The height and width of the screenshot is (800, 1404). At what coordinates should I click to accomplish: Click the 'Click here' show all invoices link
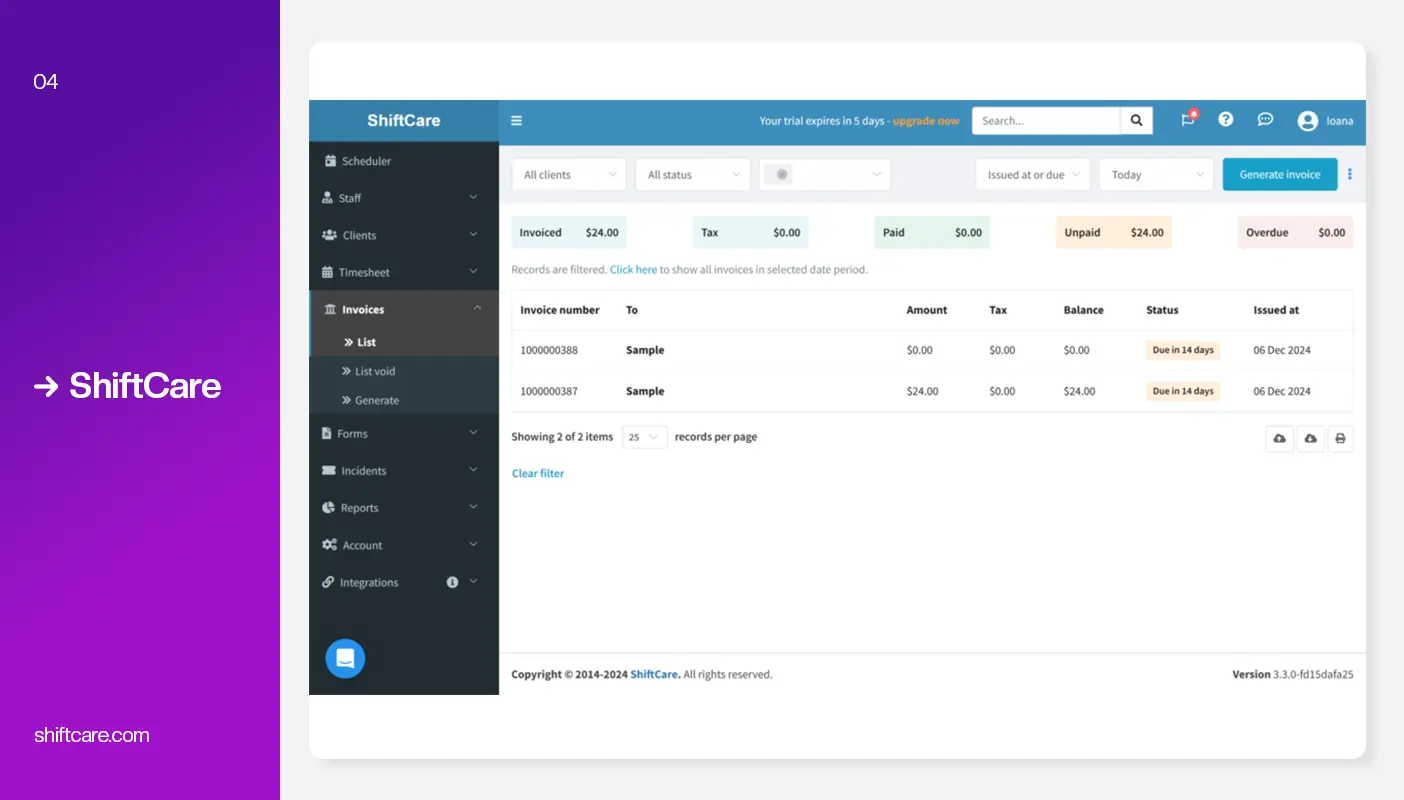(x=634, y=270)
